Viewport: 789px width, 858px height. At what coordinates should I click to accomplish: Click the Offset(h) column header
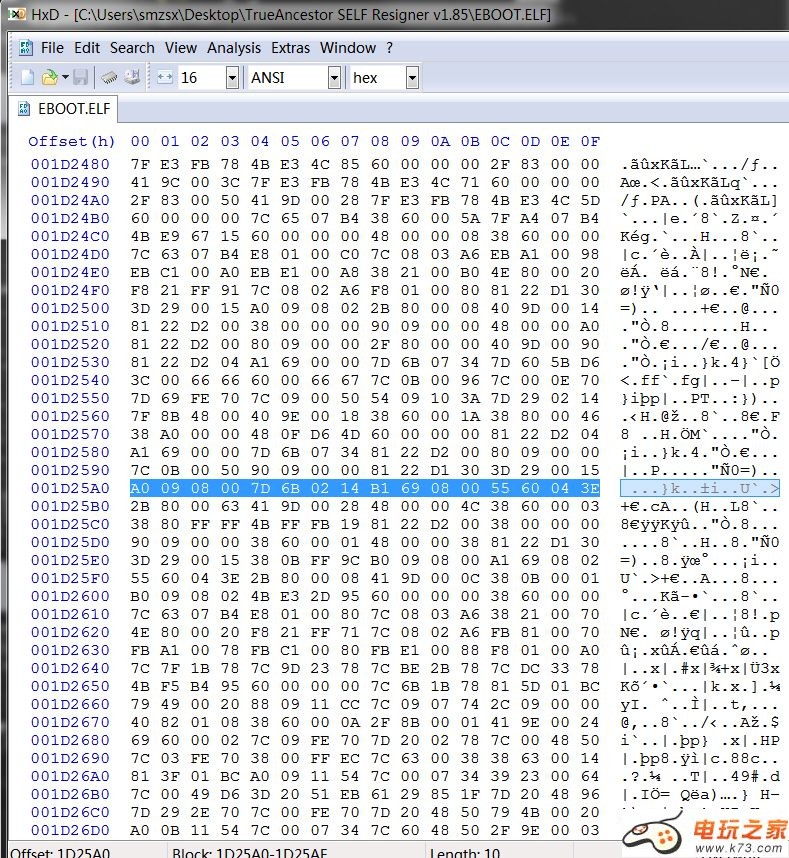pos(72,141)
